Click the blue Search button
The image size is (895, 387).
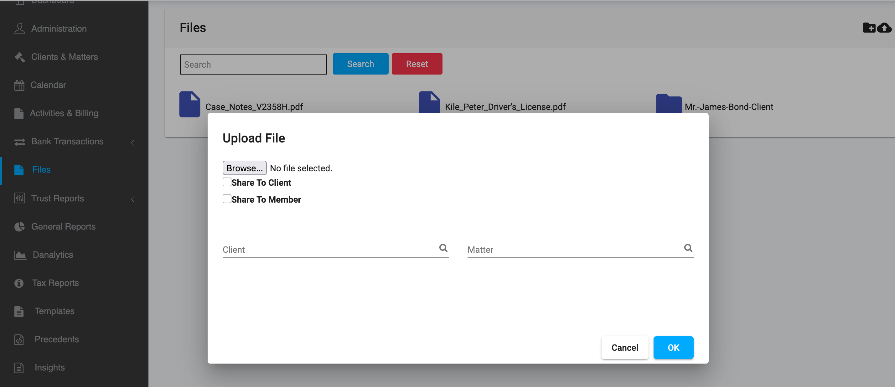click(361, 64)
